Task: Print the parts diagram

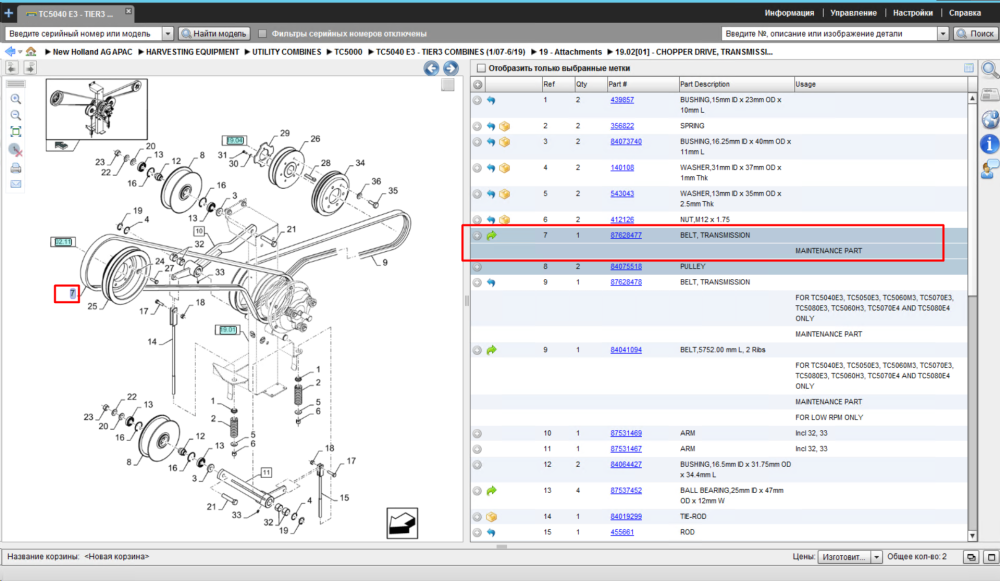Action: pyautogui.click(x=16, y=168)
